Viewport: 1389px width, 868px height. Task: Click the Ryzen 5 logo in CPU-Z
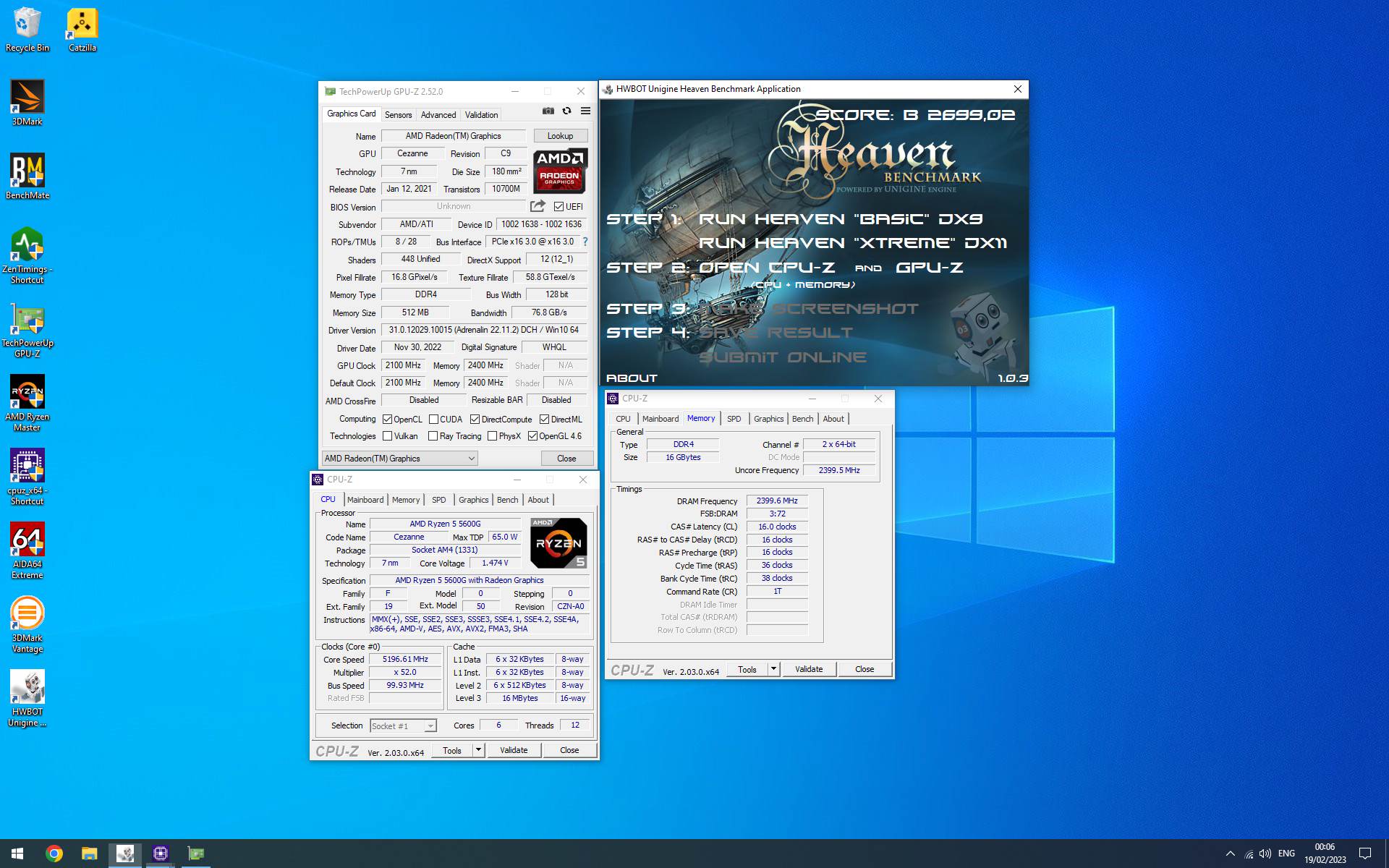[558, 542]
